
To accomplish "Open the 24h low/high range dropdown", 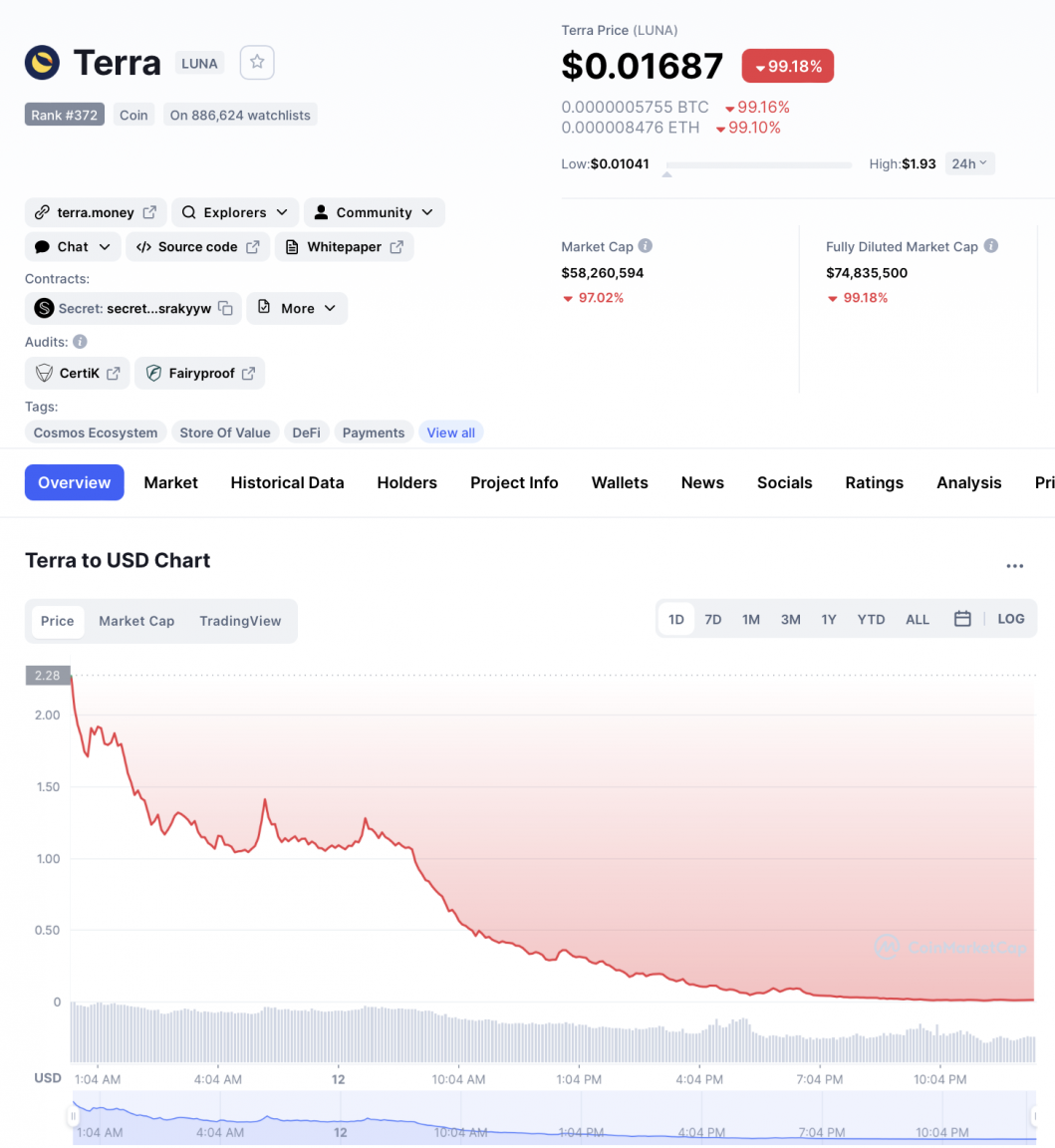I will [969, 164].
